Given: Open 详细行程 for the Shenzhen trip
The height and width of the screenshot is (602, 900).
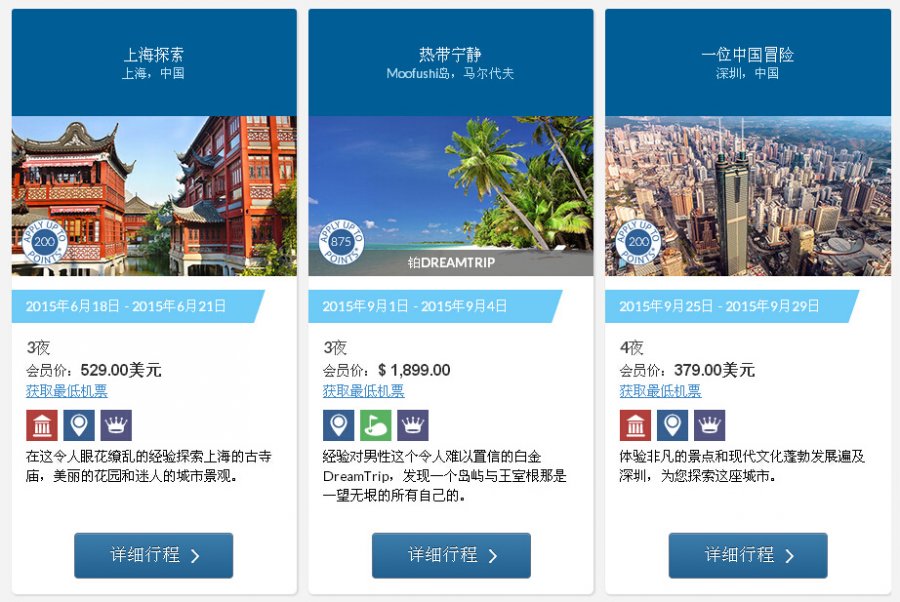Looking at the screenshot, I should pyautogui.click(x=748, y=555).
